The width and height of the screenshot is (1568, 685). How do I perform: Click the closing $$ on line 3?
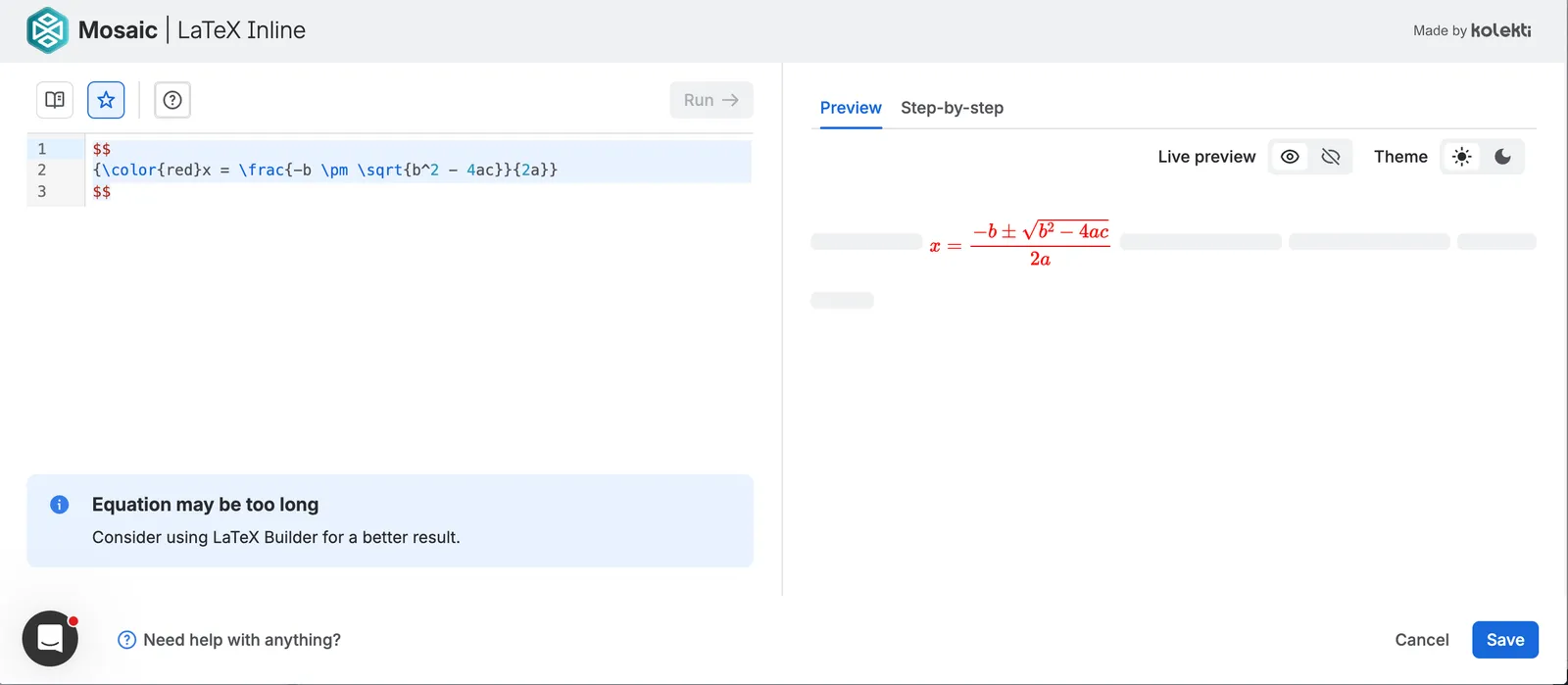click(102, 192)
